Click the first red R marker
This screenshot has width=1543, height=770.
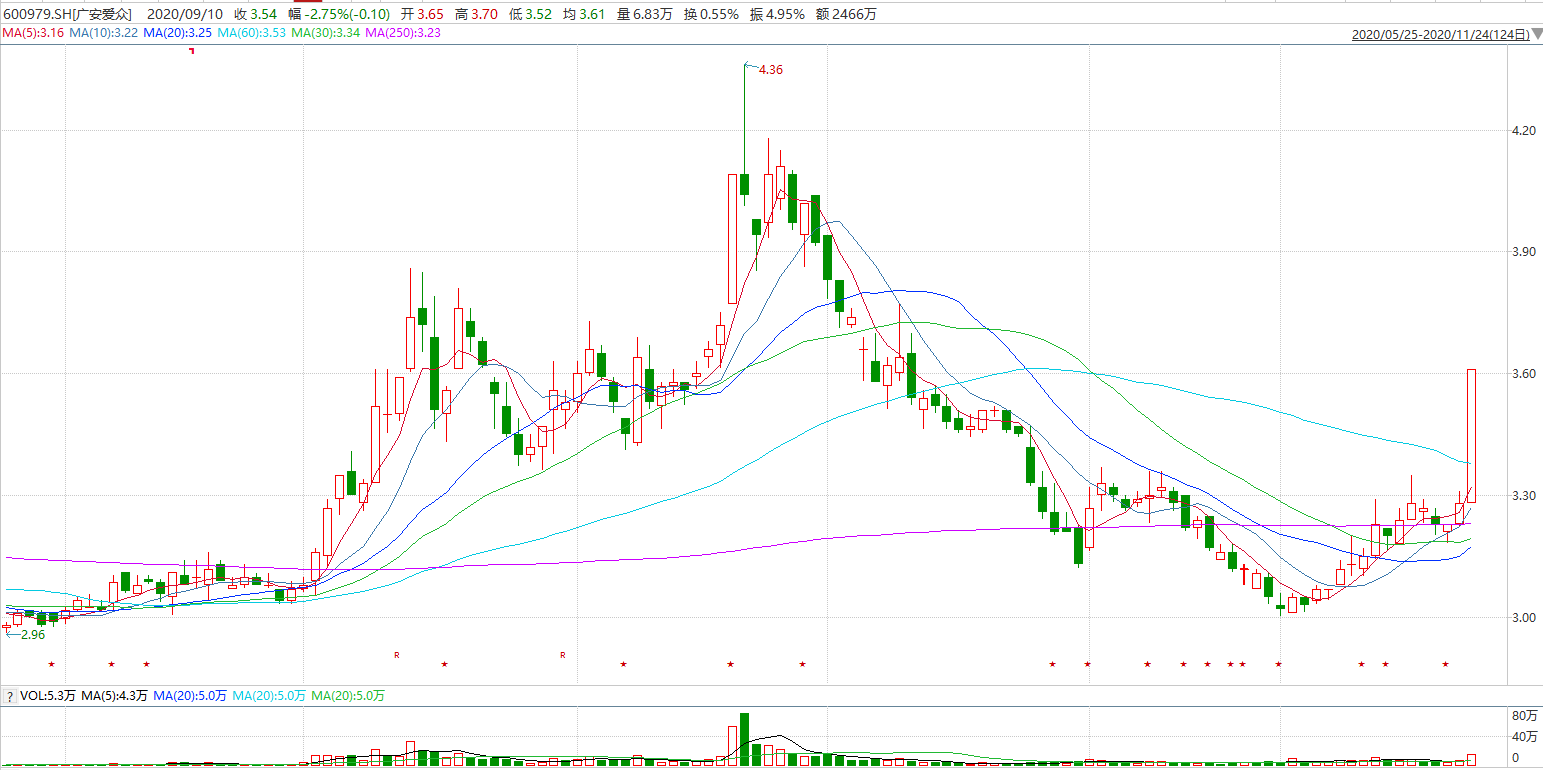click(x=397, y=655)
